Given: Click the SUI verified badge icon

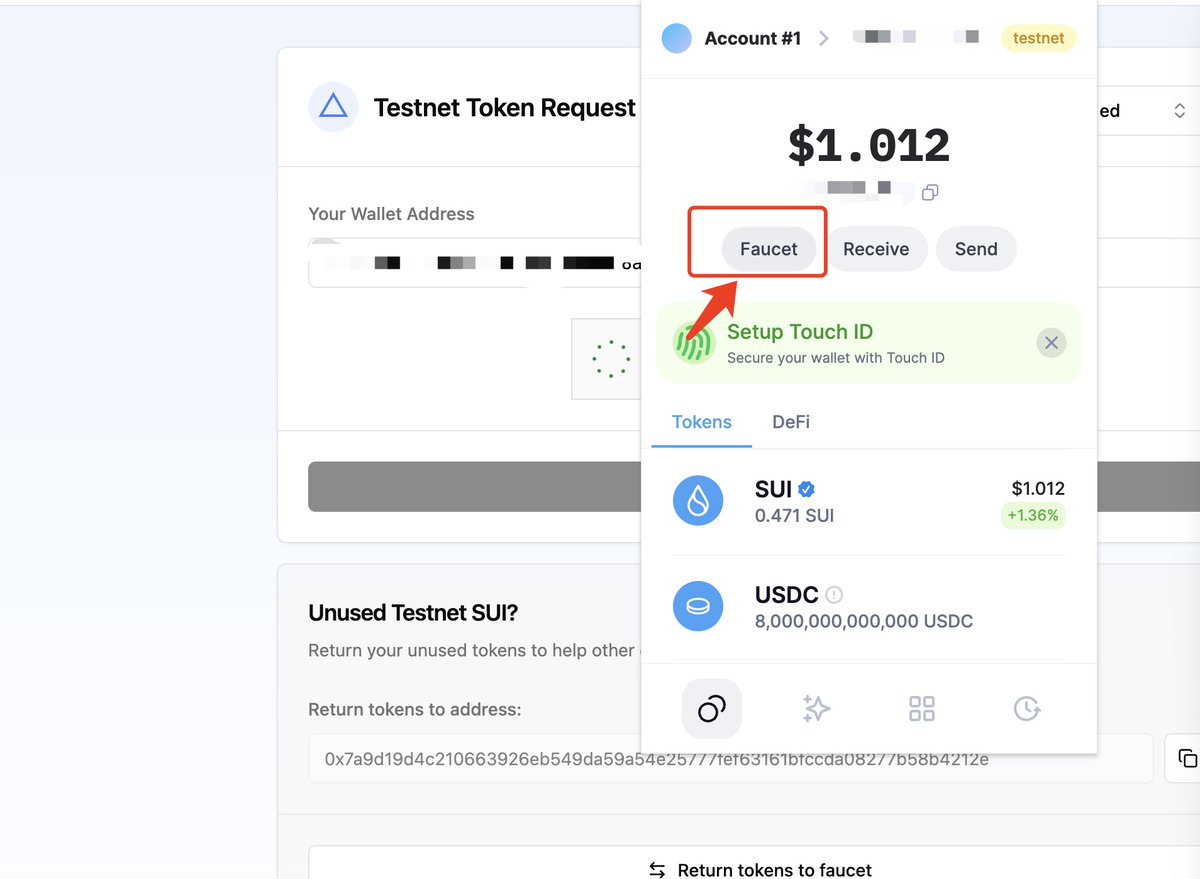Looking at the screenshot, I should pyautogui.click(x=807, y=489).
